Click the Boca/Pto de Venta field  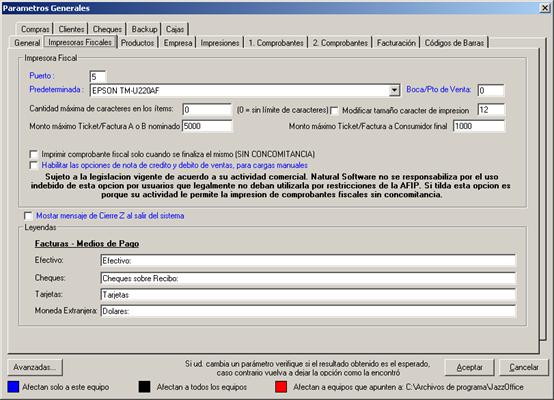[491, 90]
